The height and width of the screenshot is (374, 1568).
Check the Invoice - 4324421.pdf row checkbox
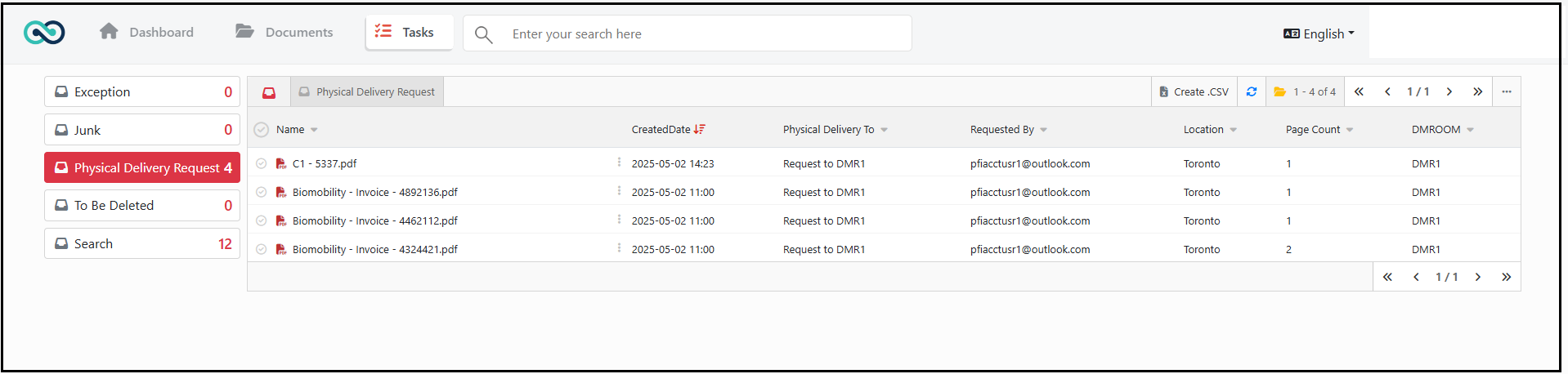click(x=261, y=249)
